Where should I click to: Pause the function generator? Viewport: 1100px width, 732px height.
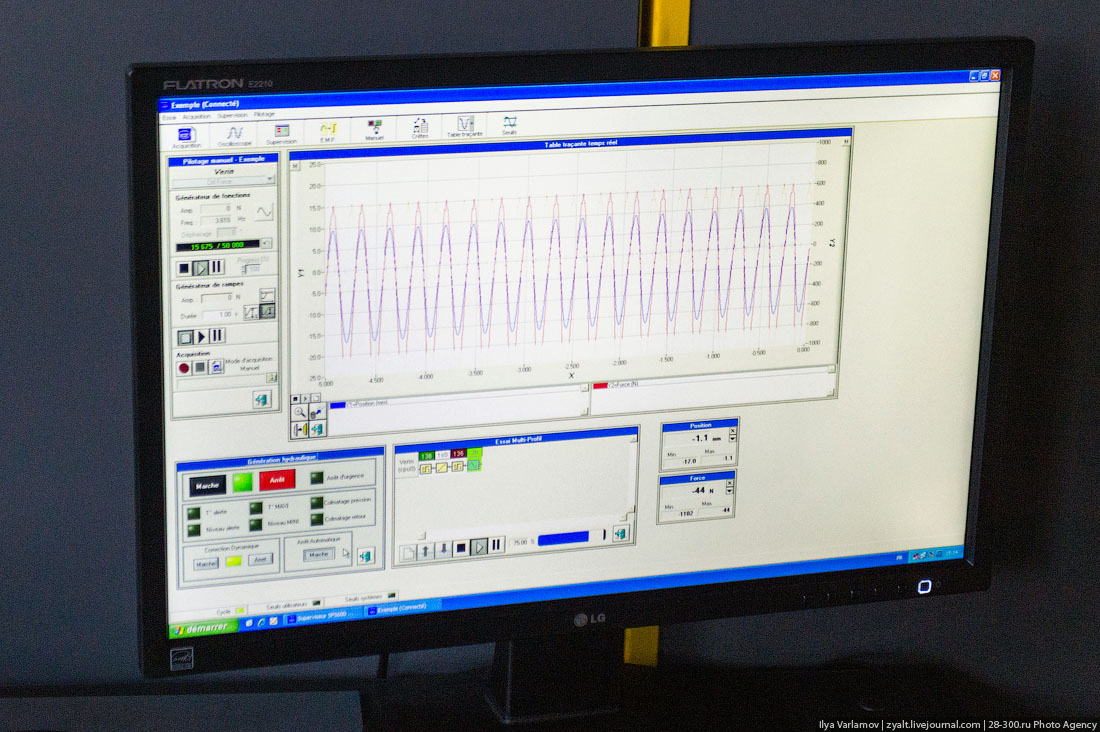[x=217, y=267]
